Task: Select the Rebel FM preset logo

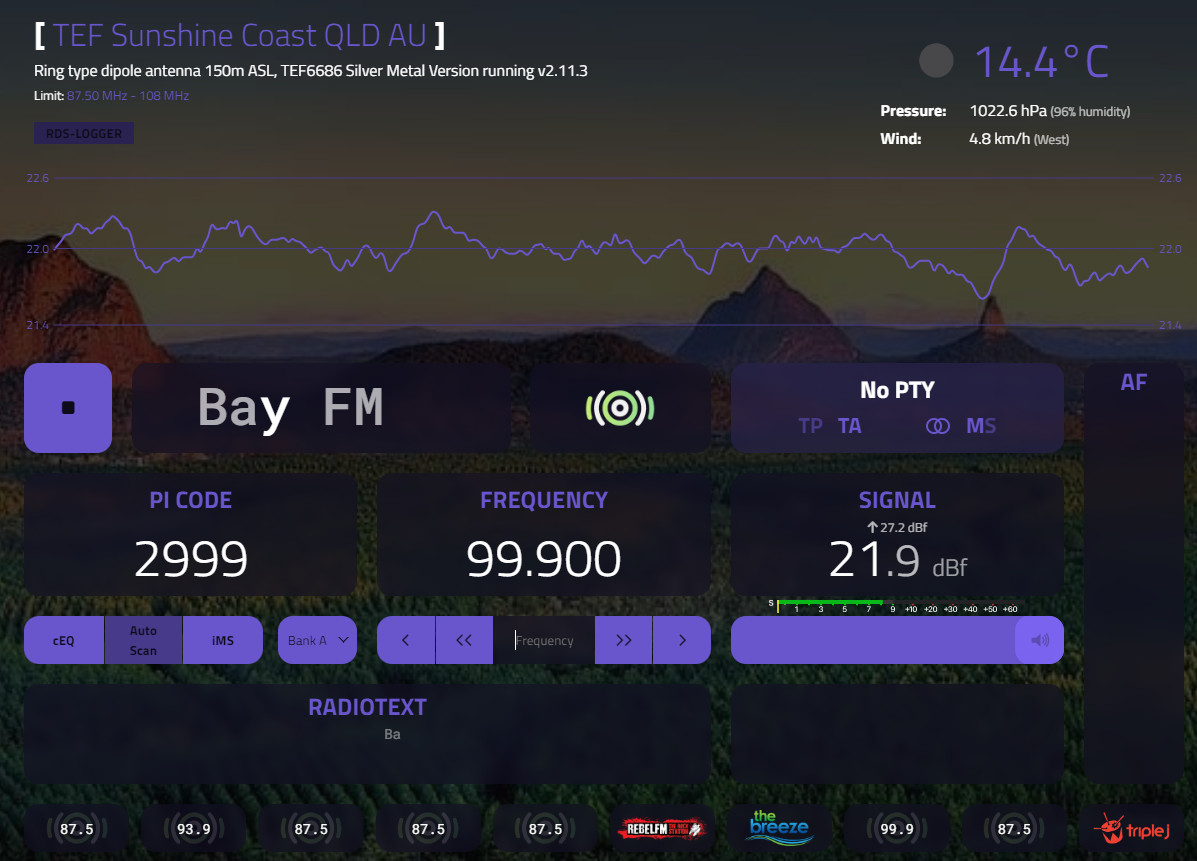Action: point(663,829)
